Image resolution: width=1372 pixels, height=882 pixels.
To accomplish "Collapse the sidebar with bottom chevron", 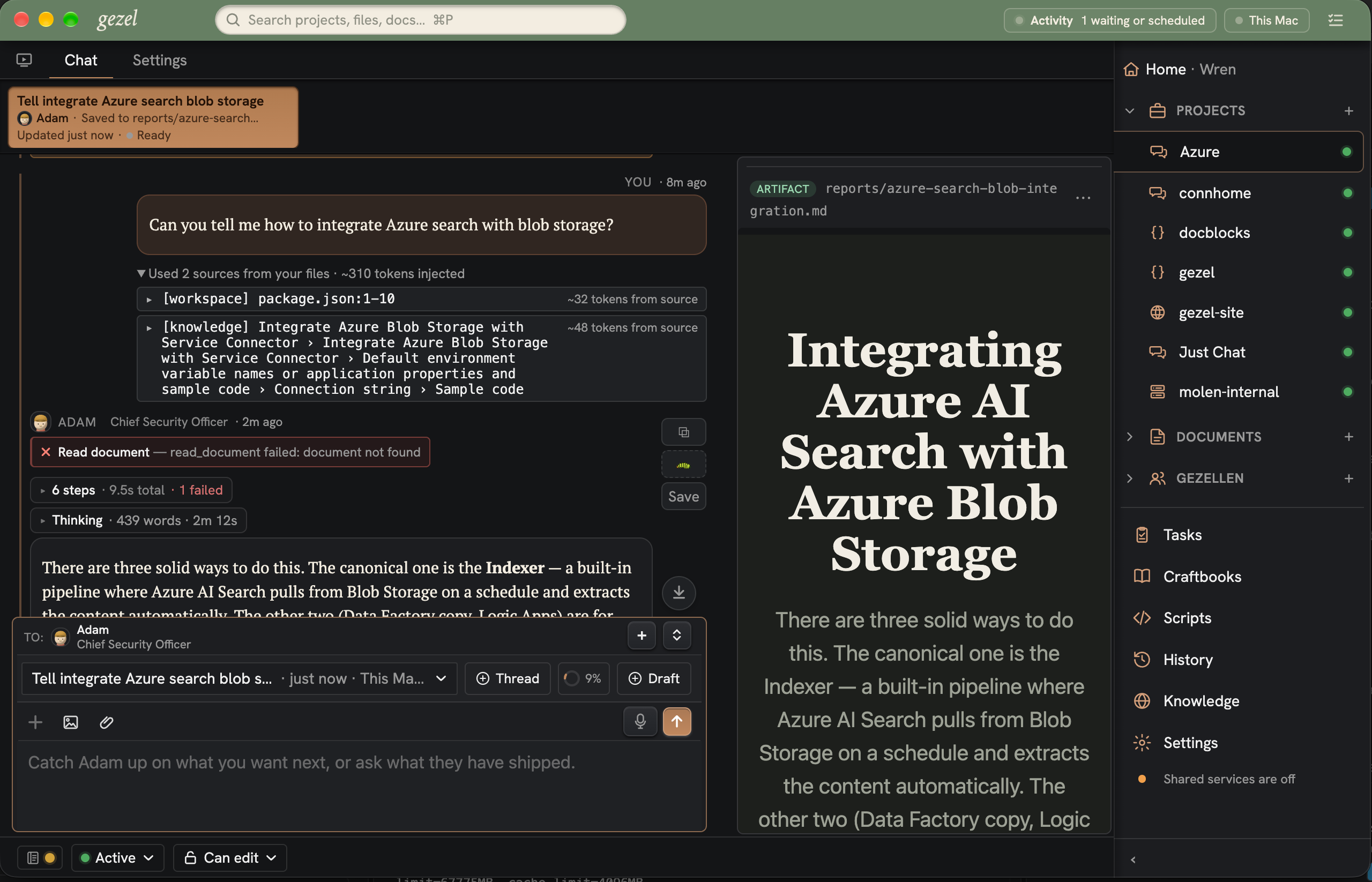I will click(x=1132, y=859).
